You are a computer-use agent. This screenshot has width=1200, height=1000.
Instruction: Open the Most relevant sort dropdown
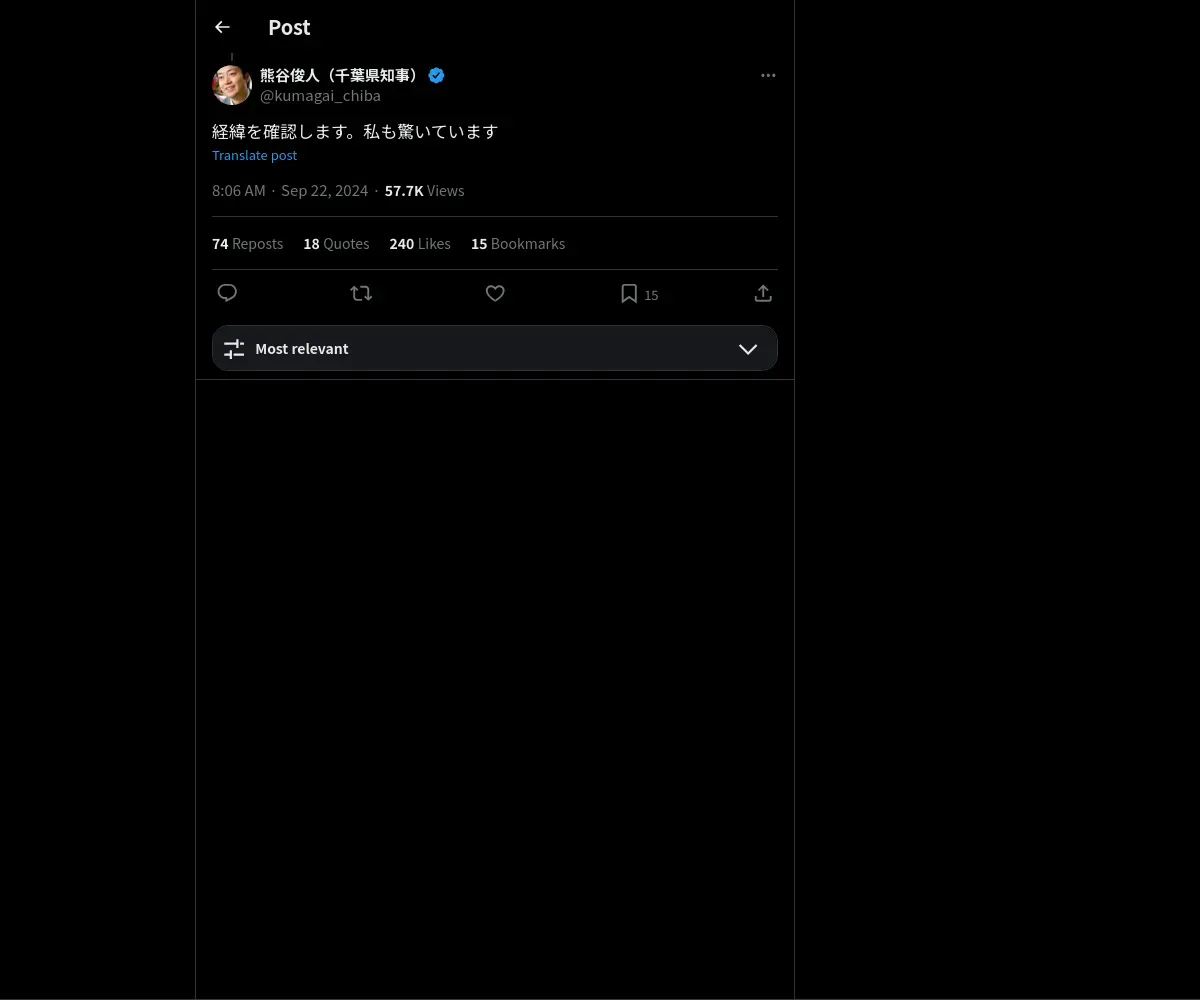[x=494, y=349]
